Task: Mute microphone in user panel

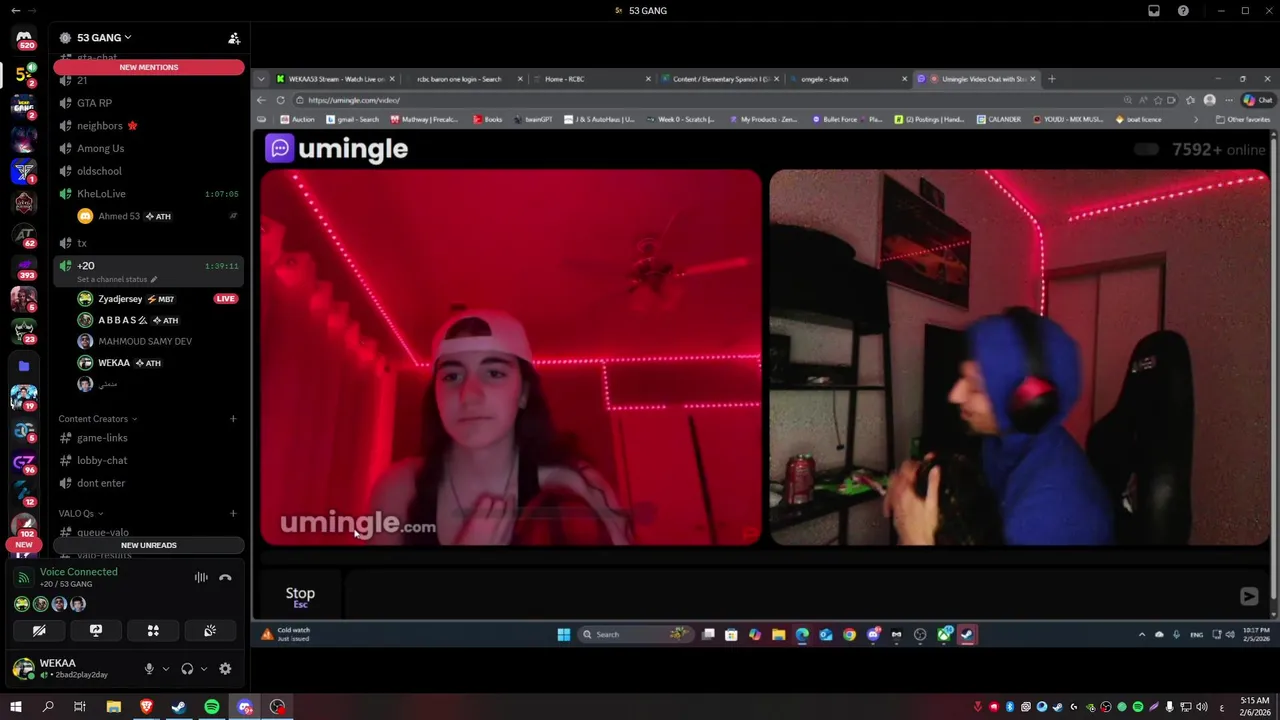Action: pyautogui.click(x=149, y=669)
